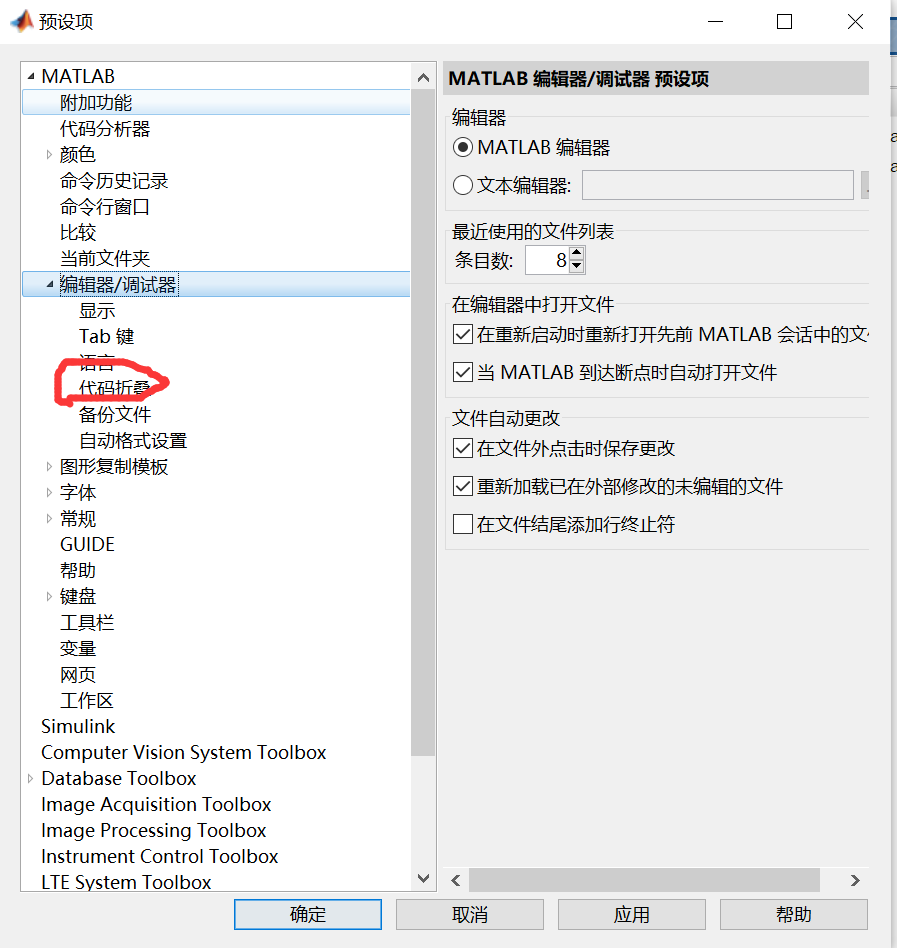This screenshot has width=897, height=948.
Task: Toggle 重新加载已在外部修改的未编辑的文件 checkbox
Action: [462, 486]
